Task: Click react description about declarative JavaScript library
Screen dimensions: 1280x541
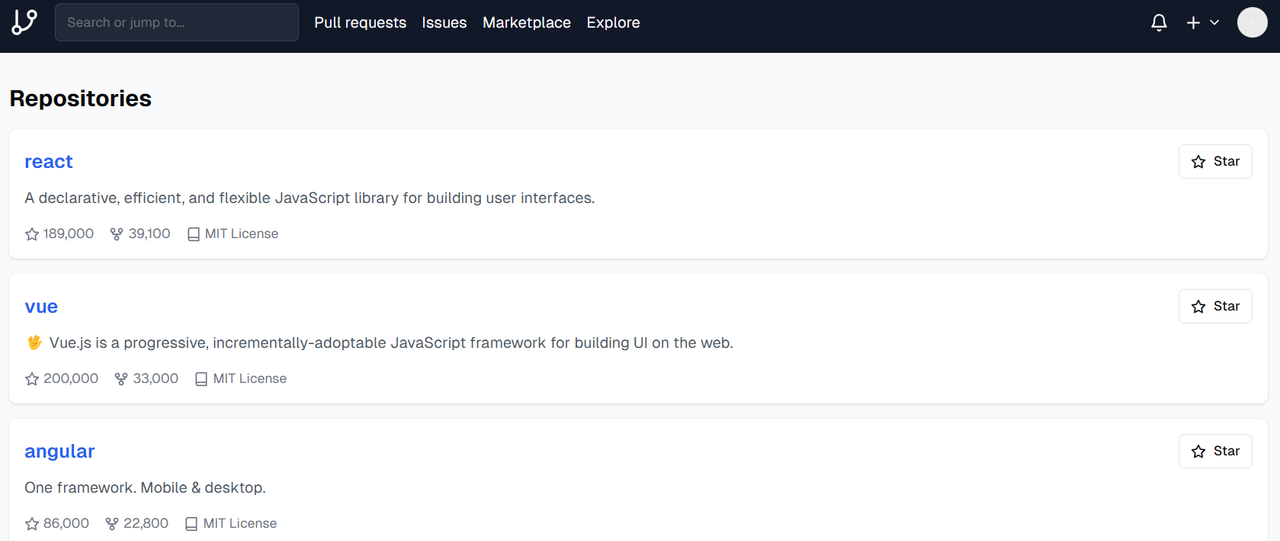Action: (310, 198)
